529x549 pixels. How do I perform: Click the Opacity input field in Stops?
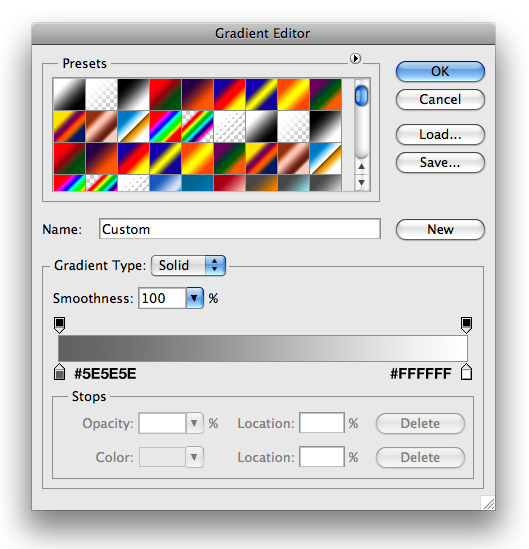point(162,423)
